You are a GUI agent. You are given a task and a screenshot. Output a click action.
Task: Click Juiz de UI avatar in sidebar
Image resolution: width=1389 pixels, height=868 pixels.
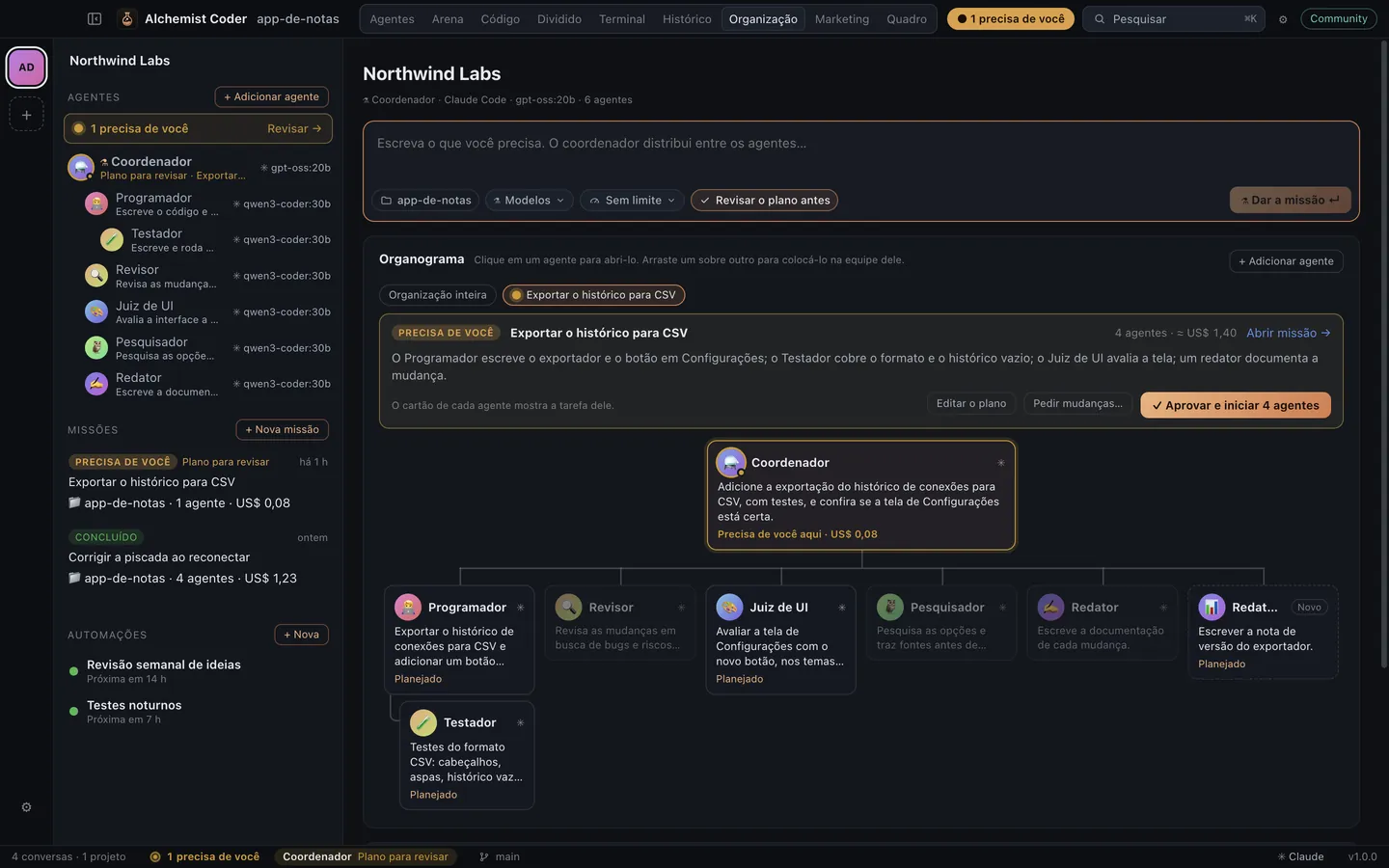tap(96, 312)
